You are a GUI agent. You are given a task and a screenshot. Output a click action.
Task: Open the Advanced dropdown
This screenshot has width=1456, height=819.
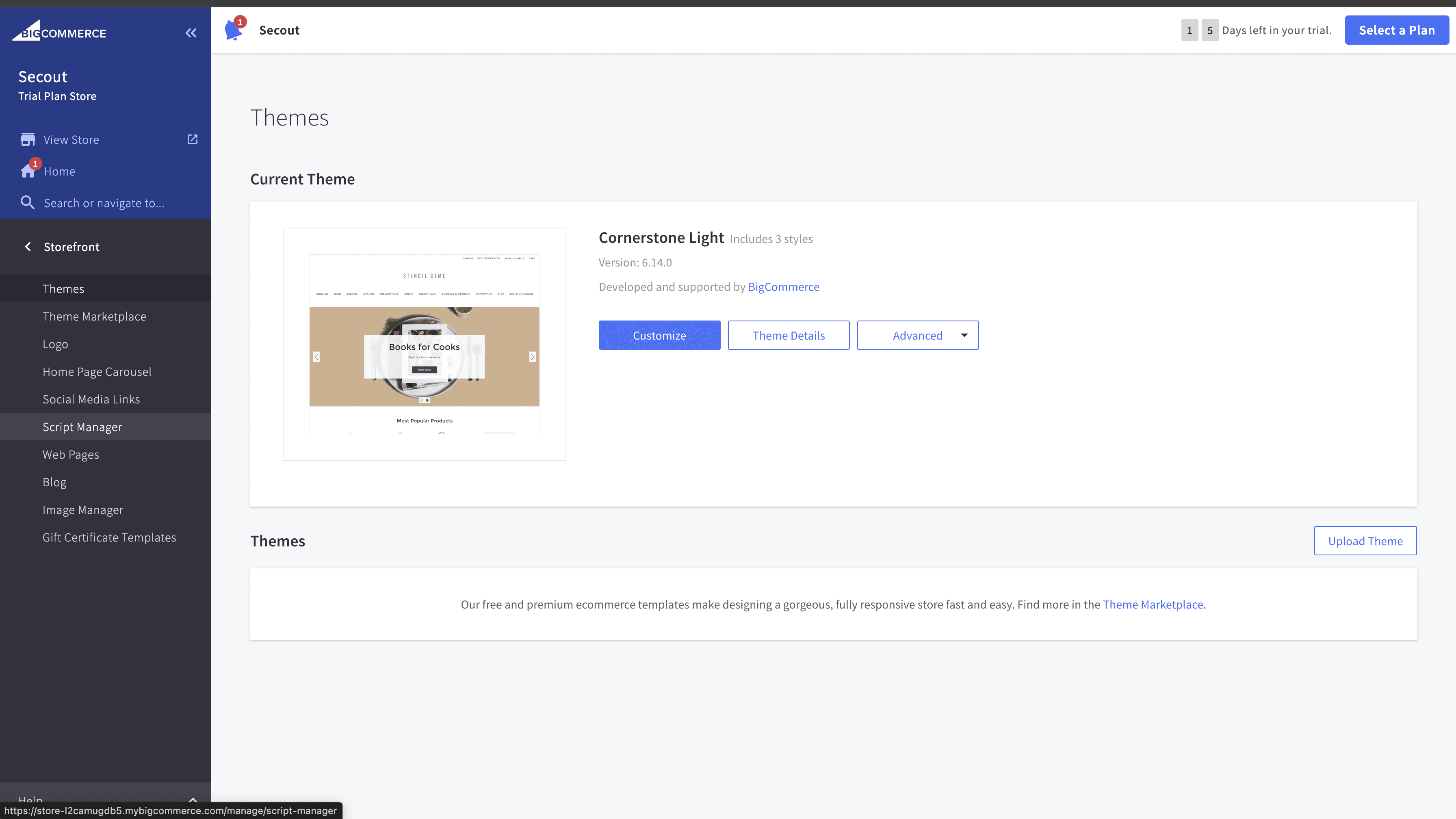(917, 335)
